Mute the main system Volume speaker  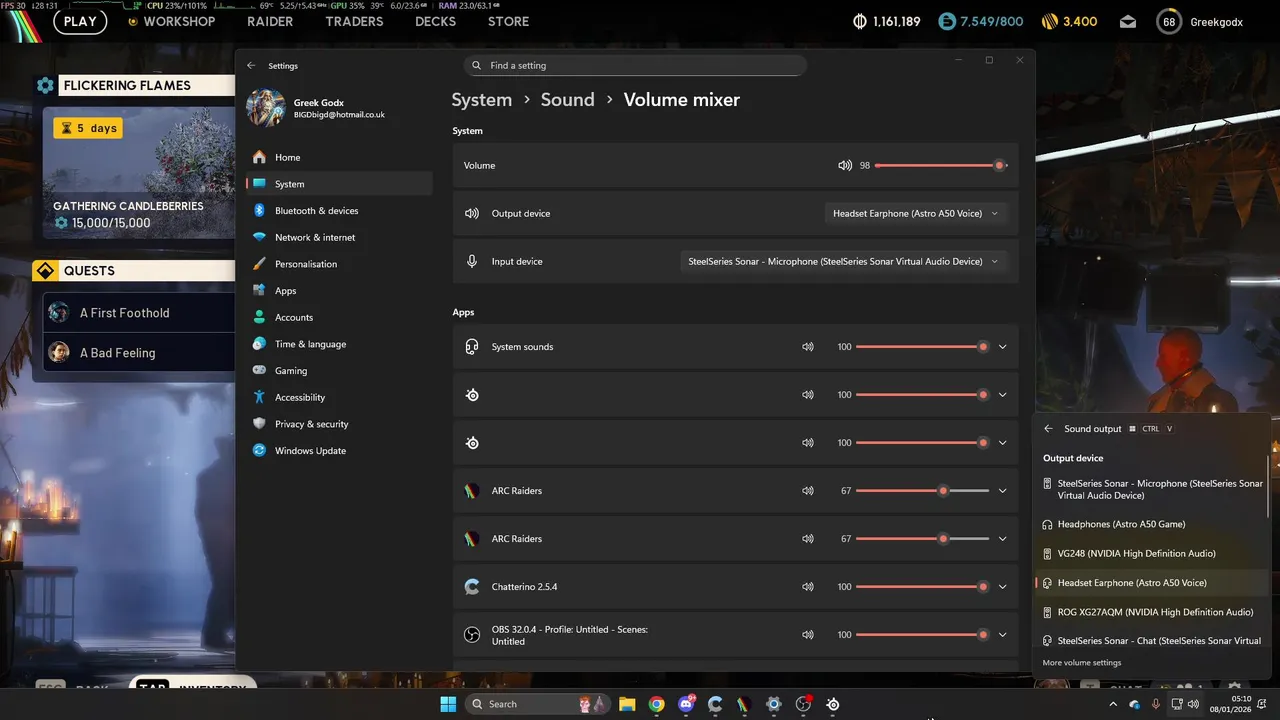click(845, 165)
